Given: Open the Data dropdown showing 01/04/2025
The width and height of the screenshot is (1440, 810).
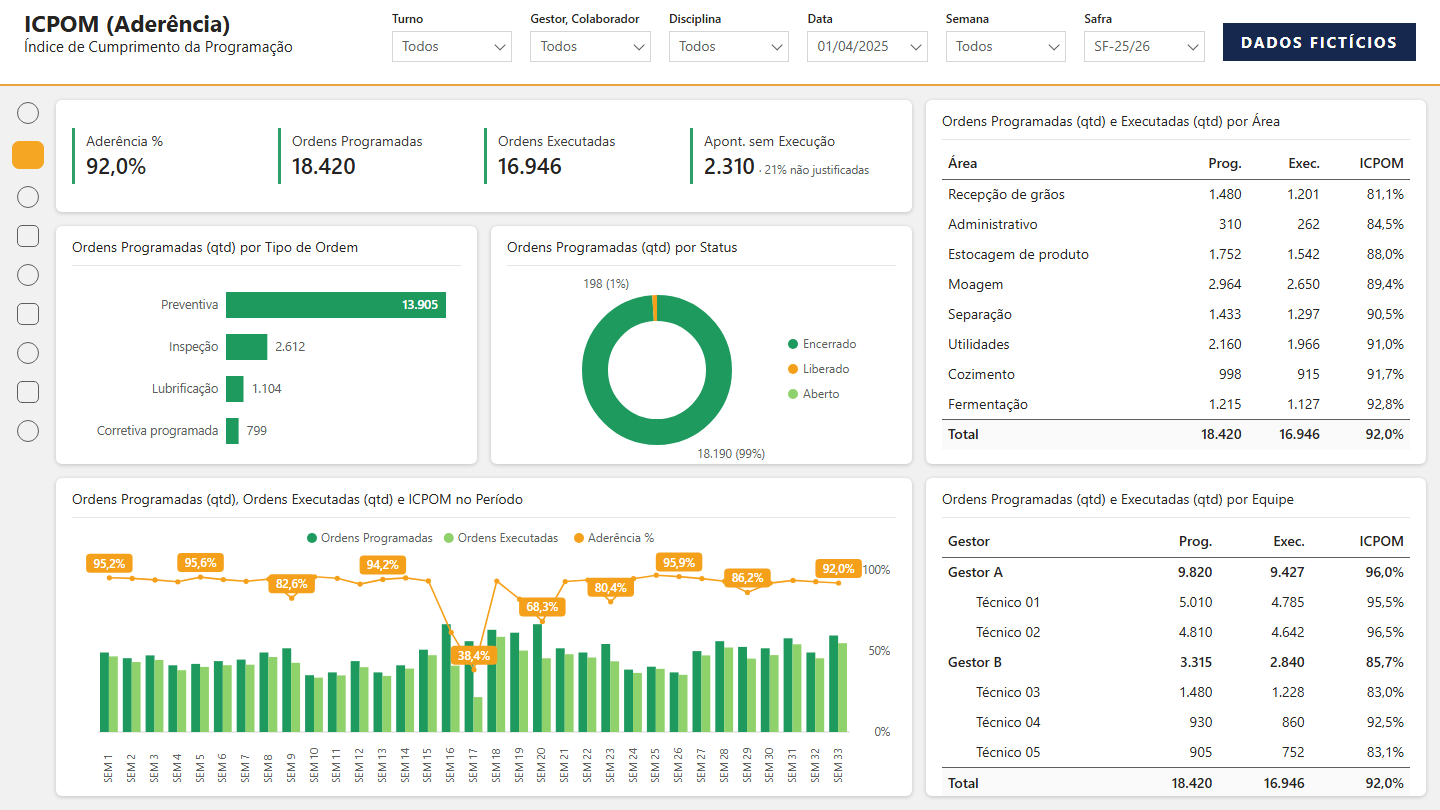Looking at the screenshot, I should [867, 47].
